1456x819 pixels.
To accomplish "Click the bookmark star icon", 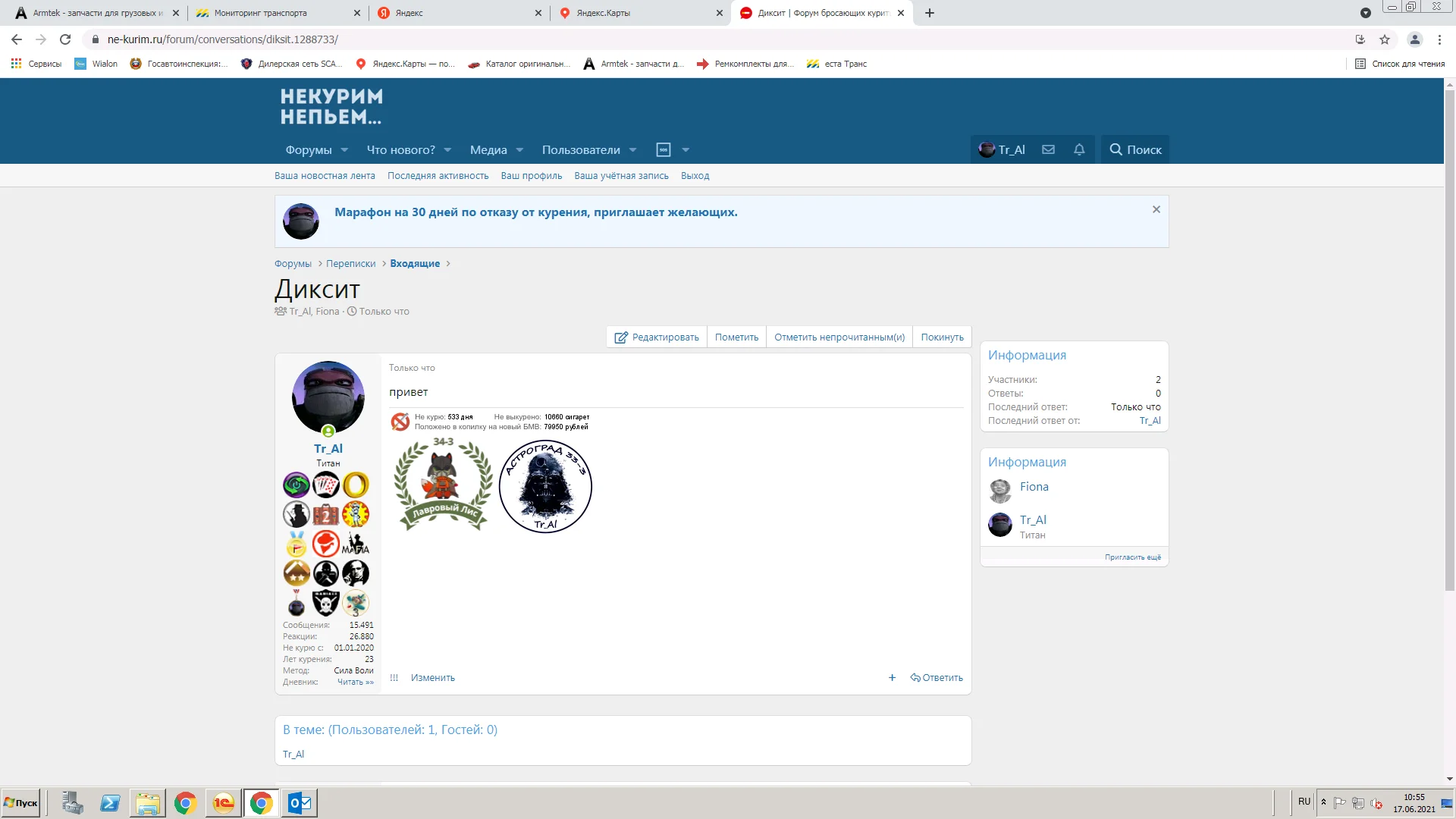I will point(1385,39).
